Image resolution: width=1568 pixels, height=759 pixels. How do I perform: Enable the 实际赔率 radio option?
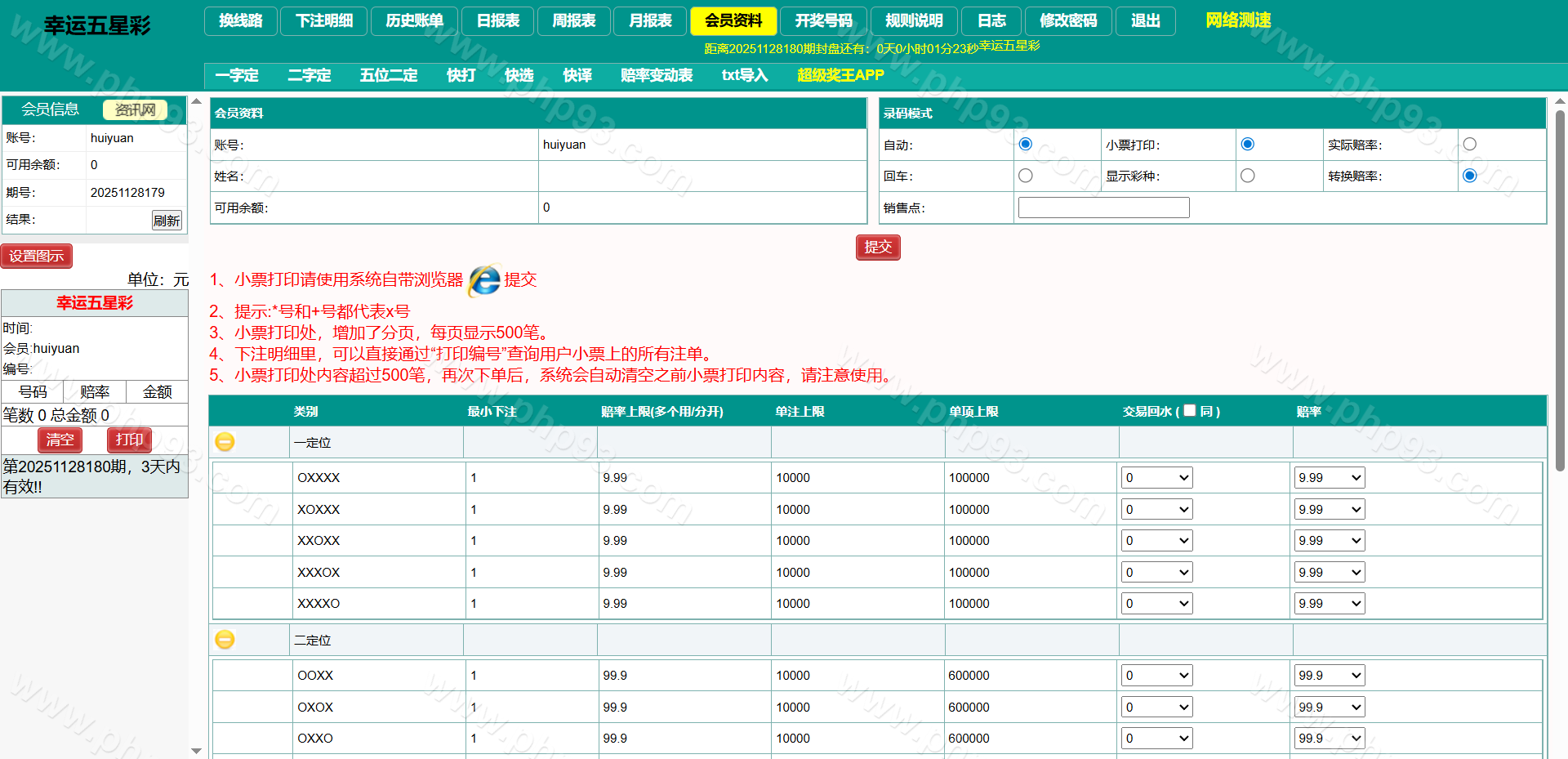pyautogui.click(x=1469, y=145)
